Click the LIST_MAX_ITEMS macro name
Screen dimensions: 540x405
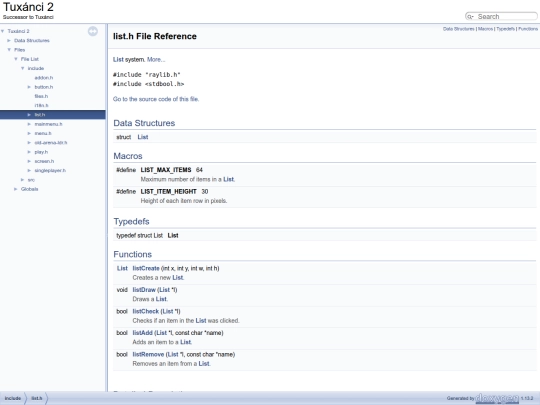[166, 170]
